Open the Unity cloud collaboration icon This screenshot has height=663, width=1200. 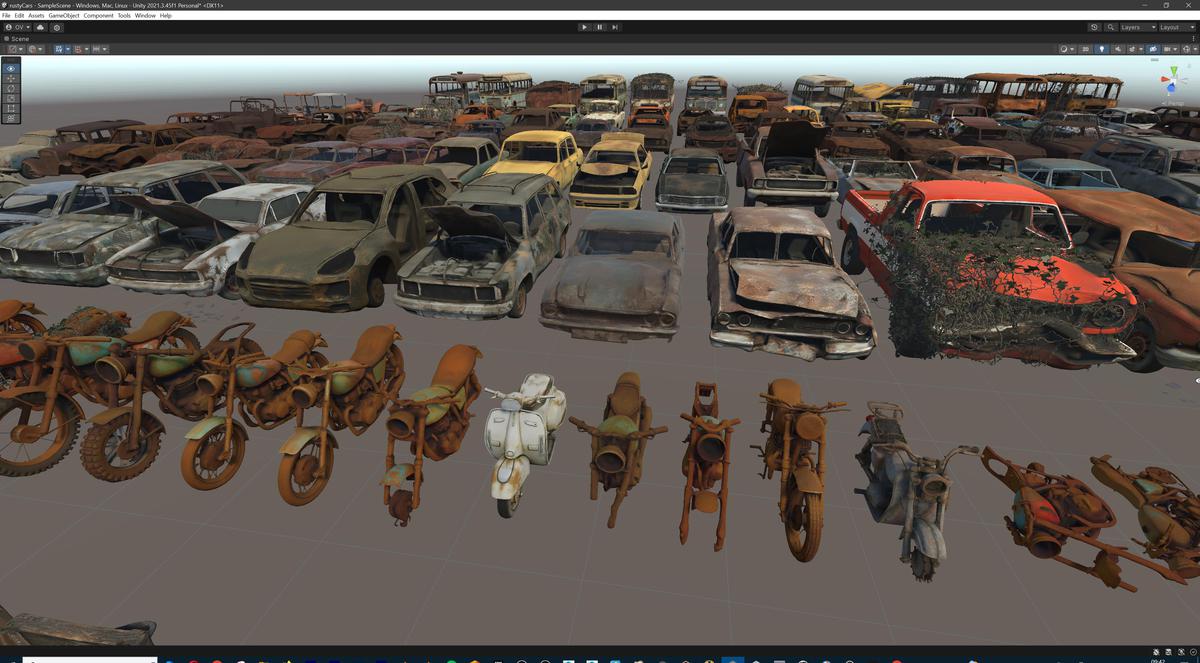tap(41, 27)
